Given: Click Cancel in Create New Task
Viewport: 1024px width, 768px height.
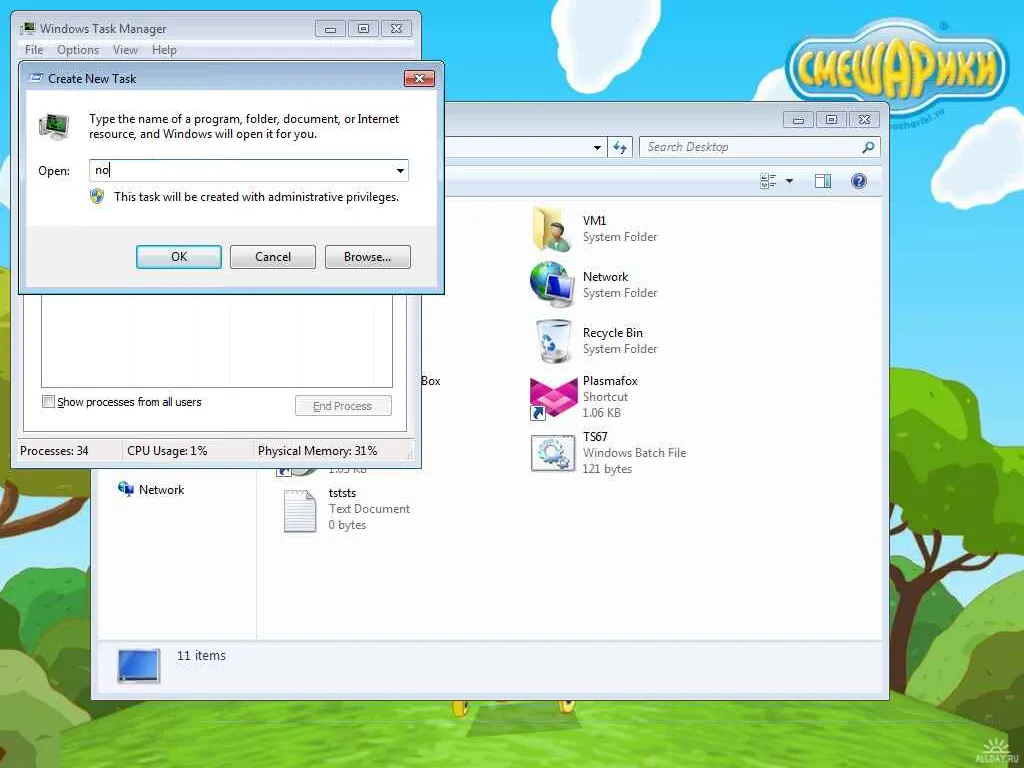Looking at the screenshot, I should (x=273, y=257).
